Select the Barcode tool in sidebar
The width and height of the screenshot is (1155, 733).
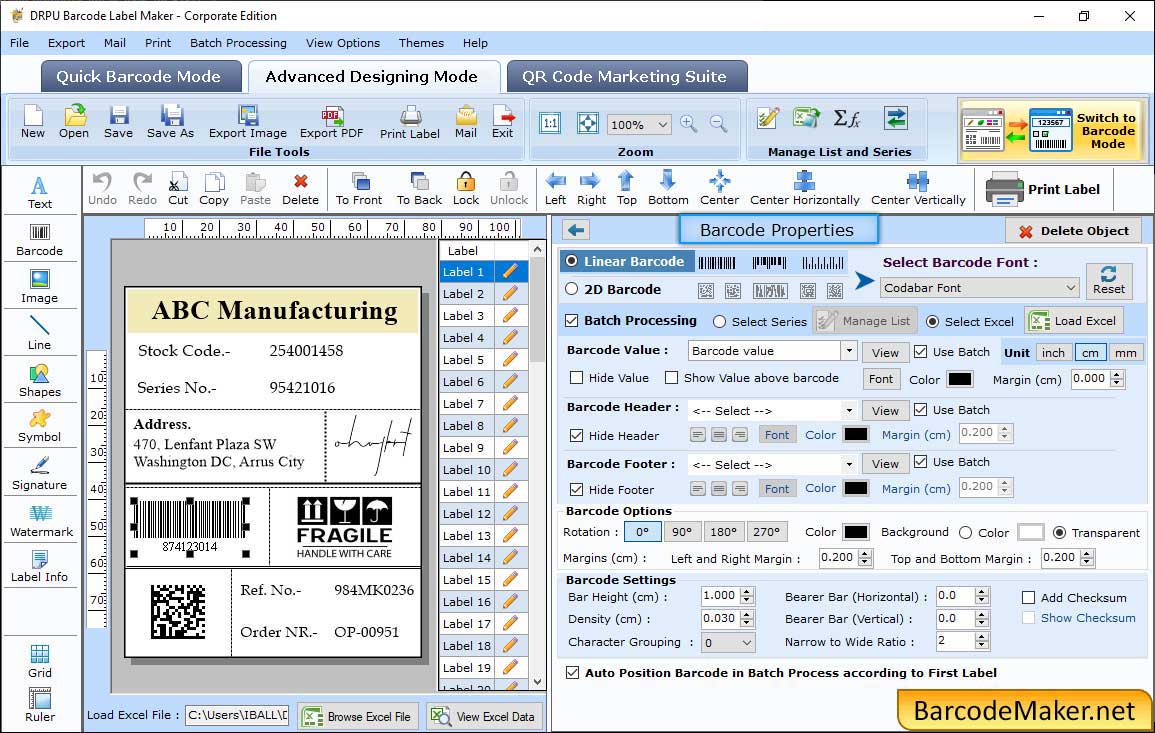pos(40,240)
